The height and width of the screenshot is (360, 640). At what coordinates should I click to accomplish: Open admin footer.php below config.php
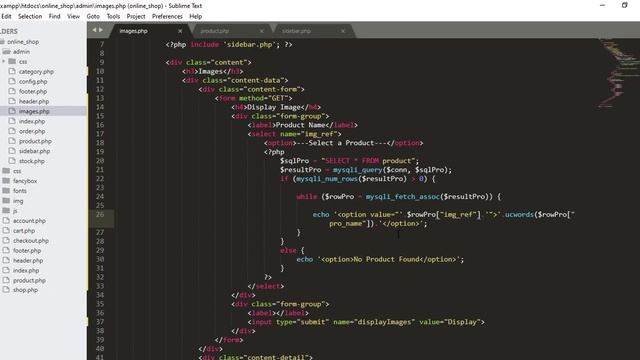[x=33, y=91]
